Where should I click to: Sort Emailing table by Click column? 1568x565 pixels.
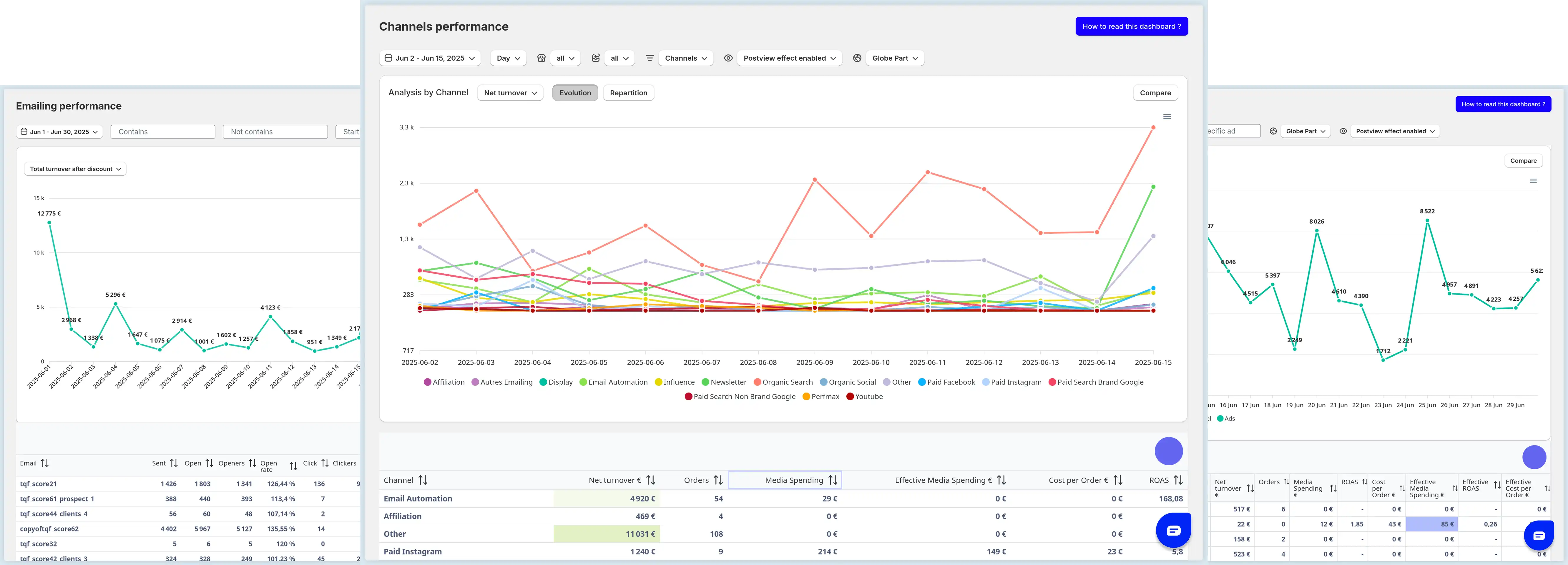click(x=325, y=463)
